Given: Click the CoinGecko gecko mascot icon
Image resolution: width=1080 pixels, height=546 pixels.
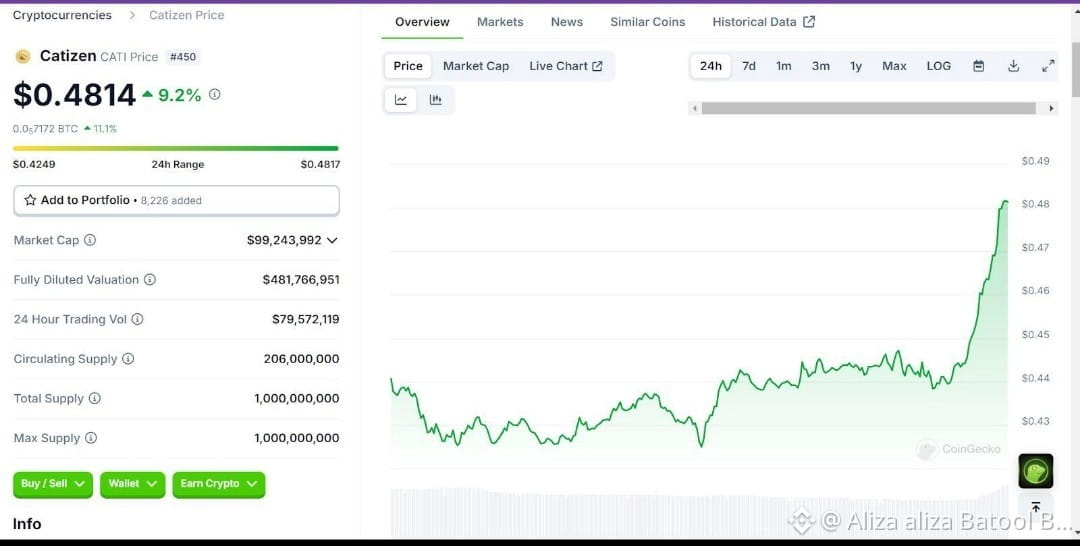Looking at the screenshot, I should point(1036,471).
